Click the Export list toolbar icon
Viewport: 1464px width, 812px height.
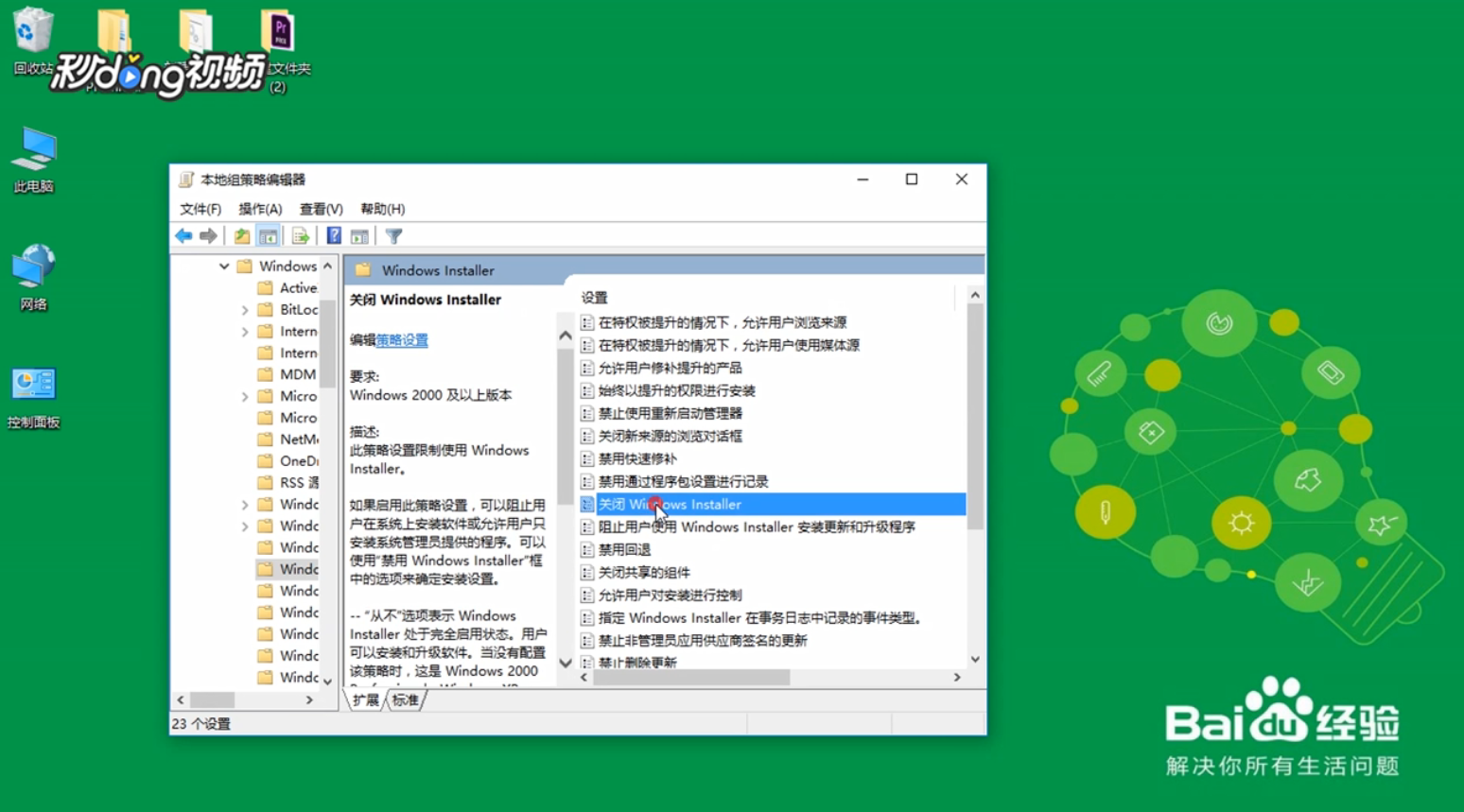tap(301, 236)
